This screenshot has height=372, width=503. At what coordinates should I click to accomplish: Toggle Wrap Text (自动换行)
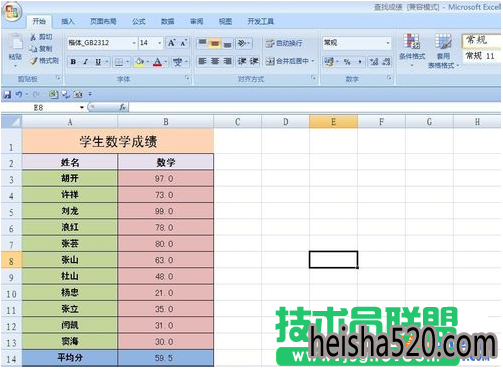point(284,43)
